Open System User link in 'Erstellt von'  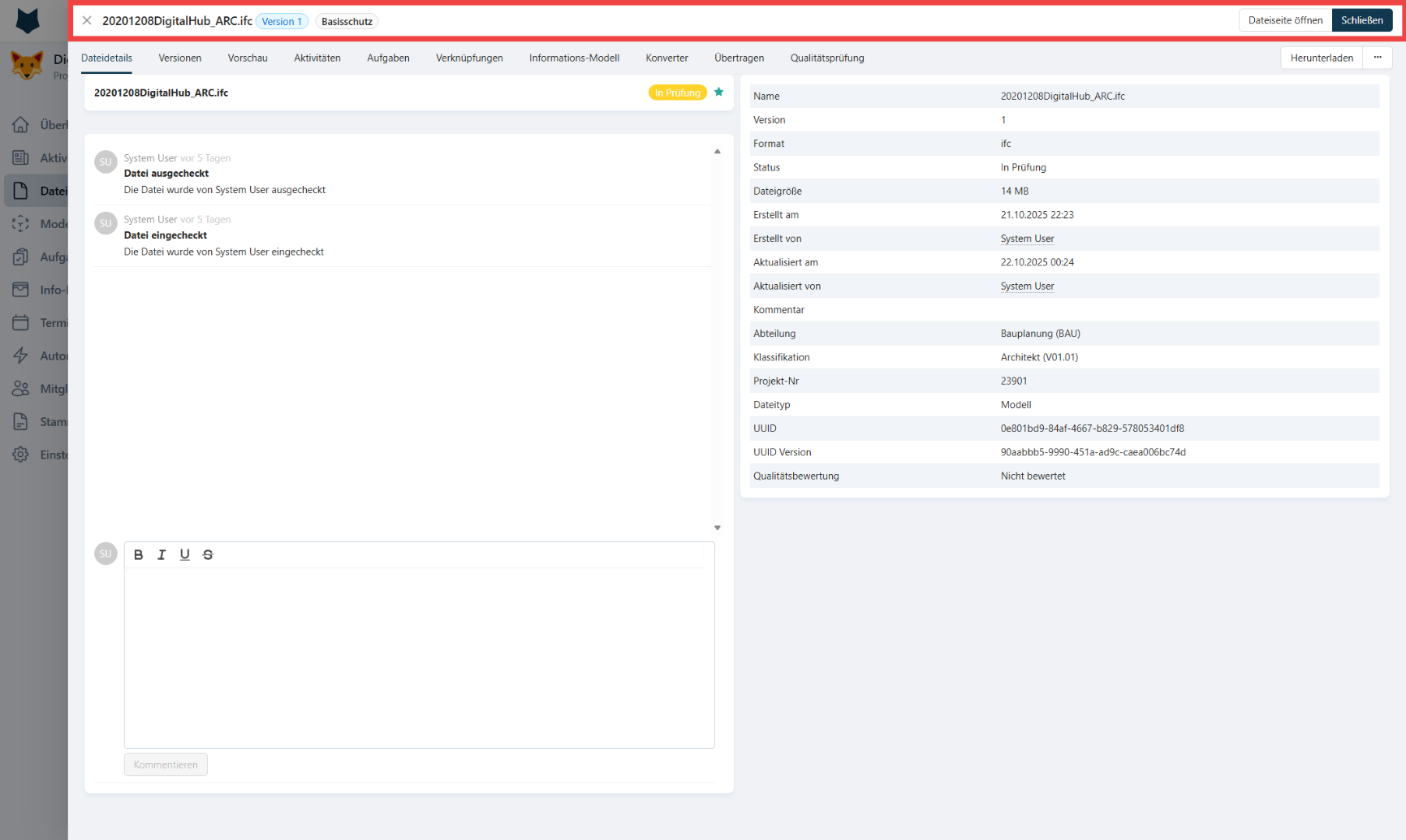click(x=1027, y=239)
